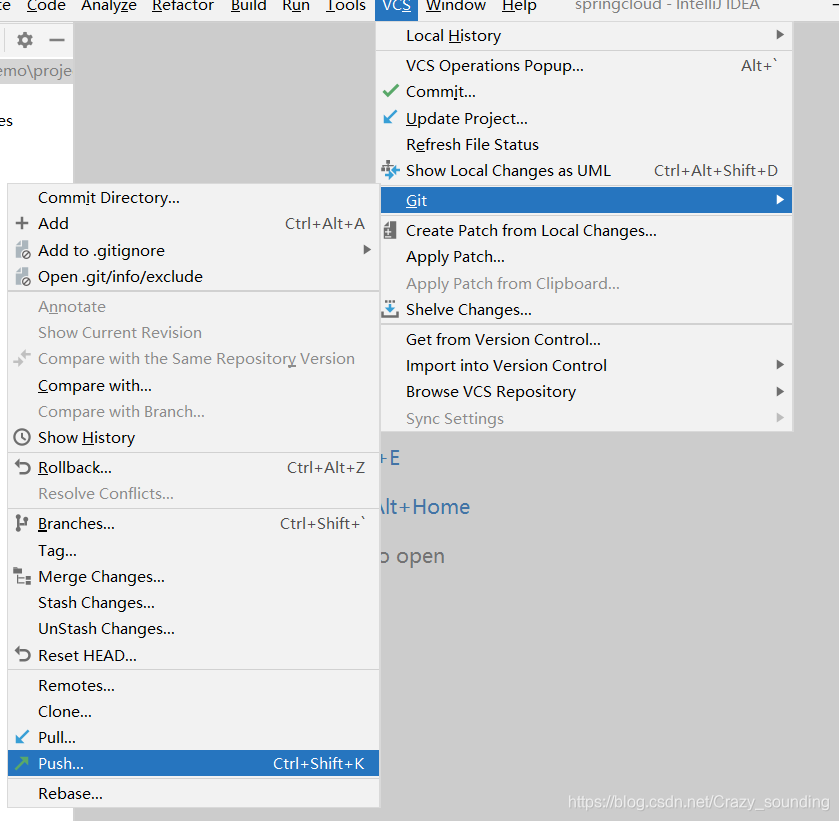This screenshot has height=821, width=839.
Task: Select Get from Version Control...
Action: tap(584, 339)
